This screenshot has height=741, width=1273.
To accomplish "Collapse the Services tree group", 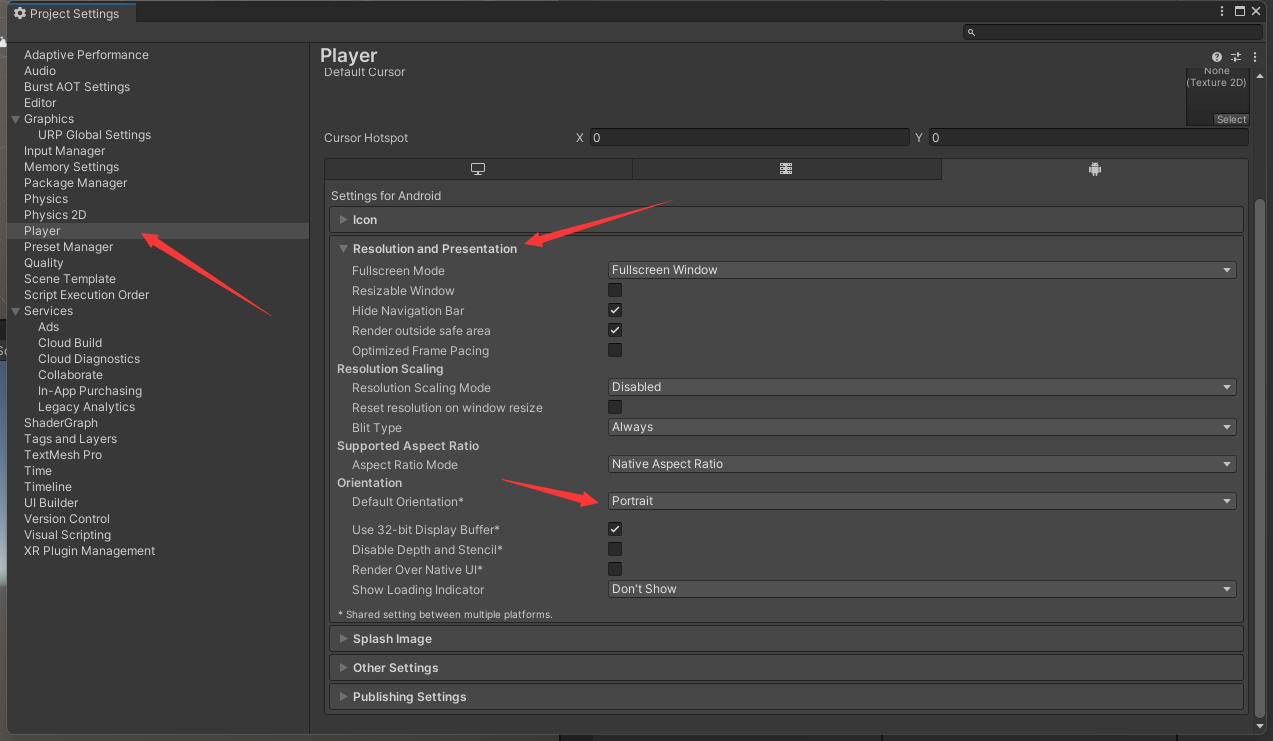I will 15,311.
